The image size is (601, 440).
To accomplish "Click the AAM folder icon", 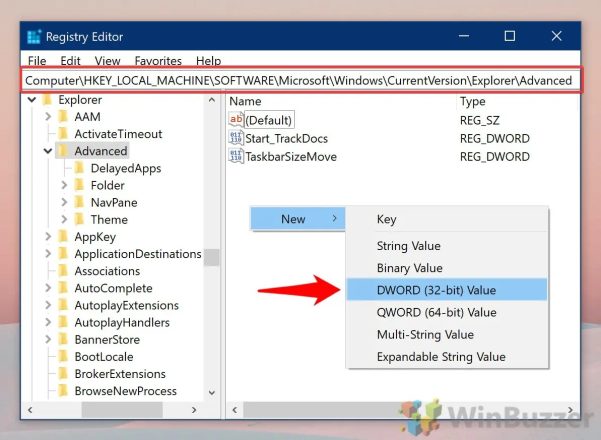I will [x=63, y=117].
